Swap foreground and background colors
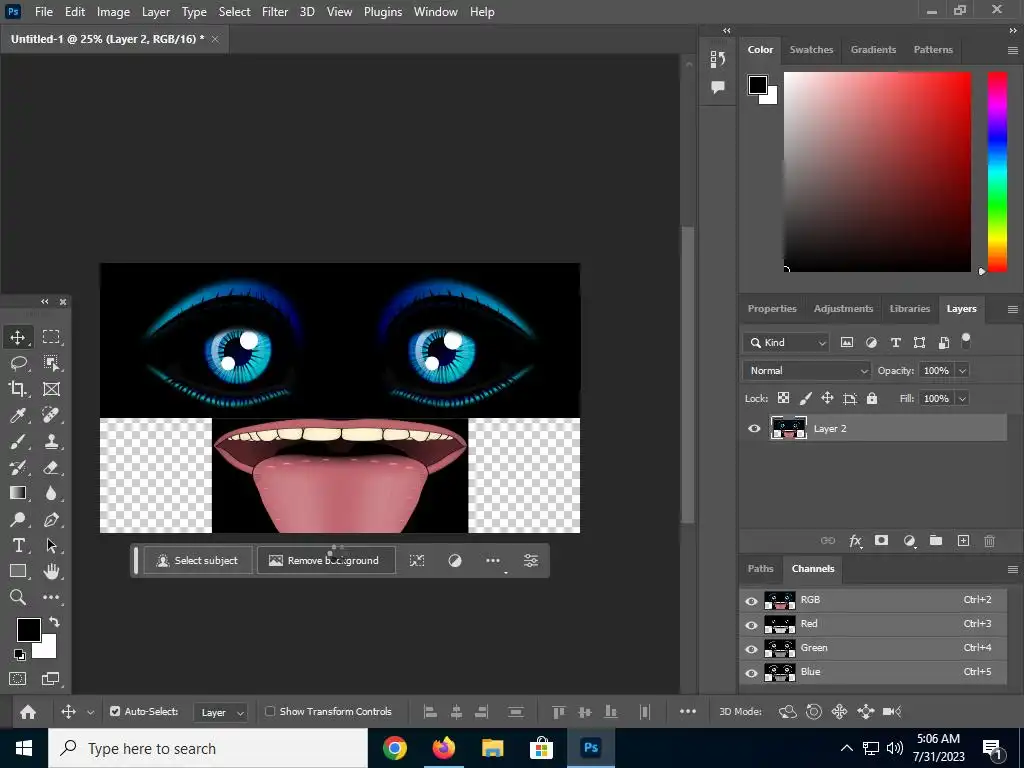The width and height of the screenshot is (1024, 768). pos(54,622)
